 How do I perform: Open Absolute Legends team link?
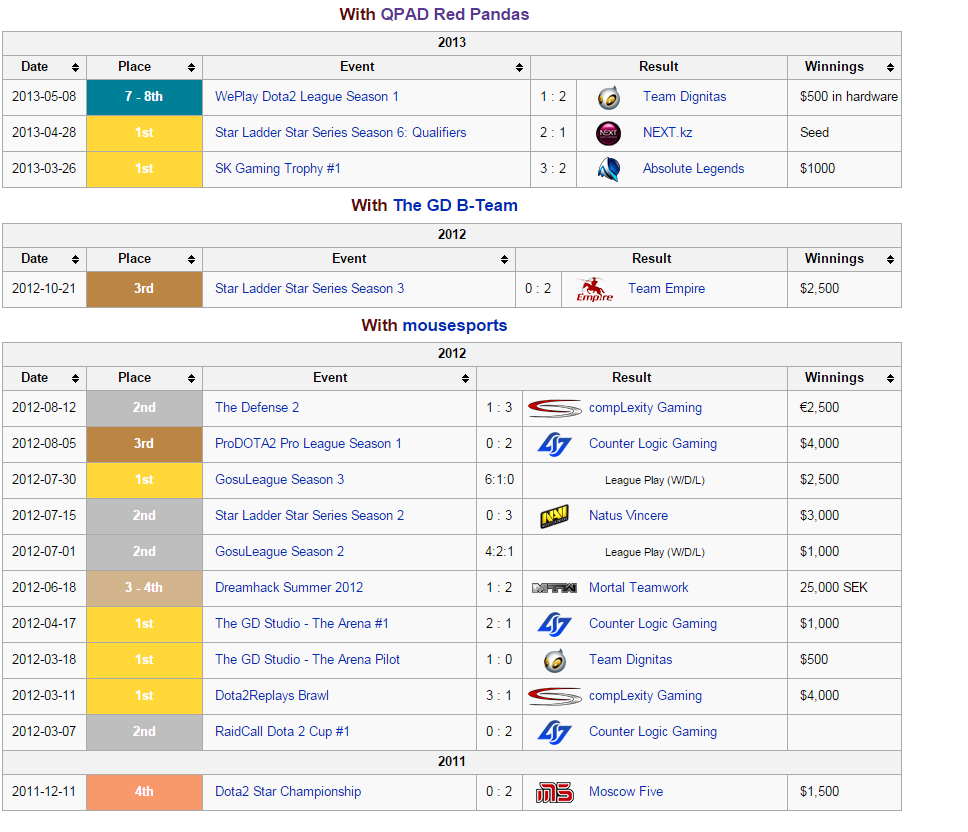coord(693,168)
